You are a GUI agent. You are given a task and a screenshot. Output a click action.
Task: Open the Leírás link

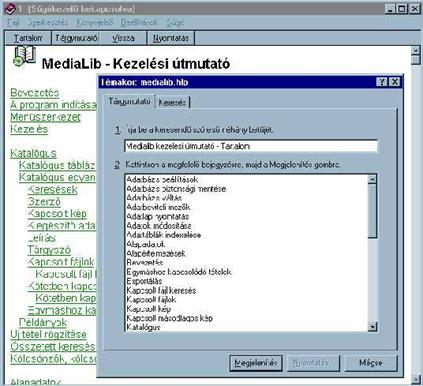(x=42, y=238)
